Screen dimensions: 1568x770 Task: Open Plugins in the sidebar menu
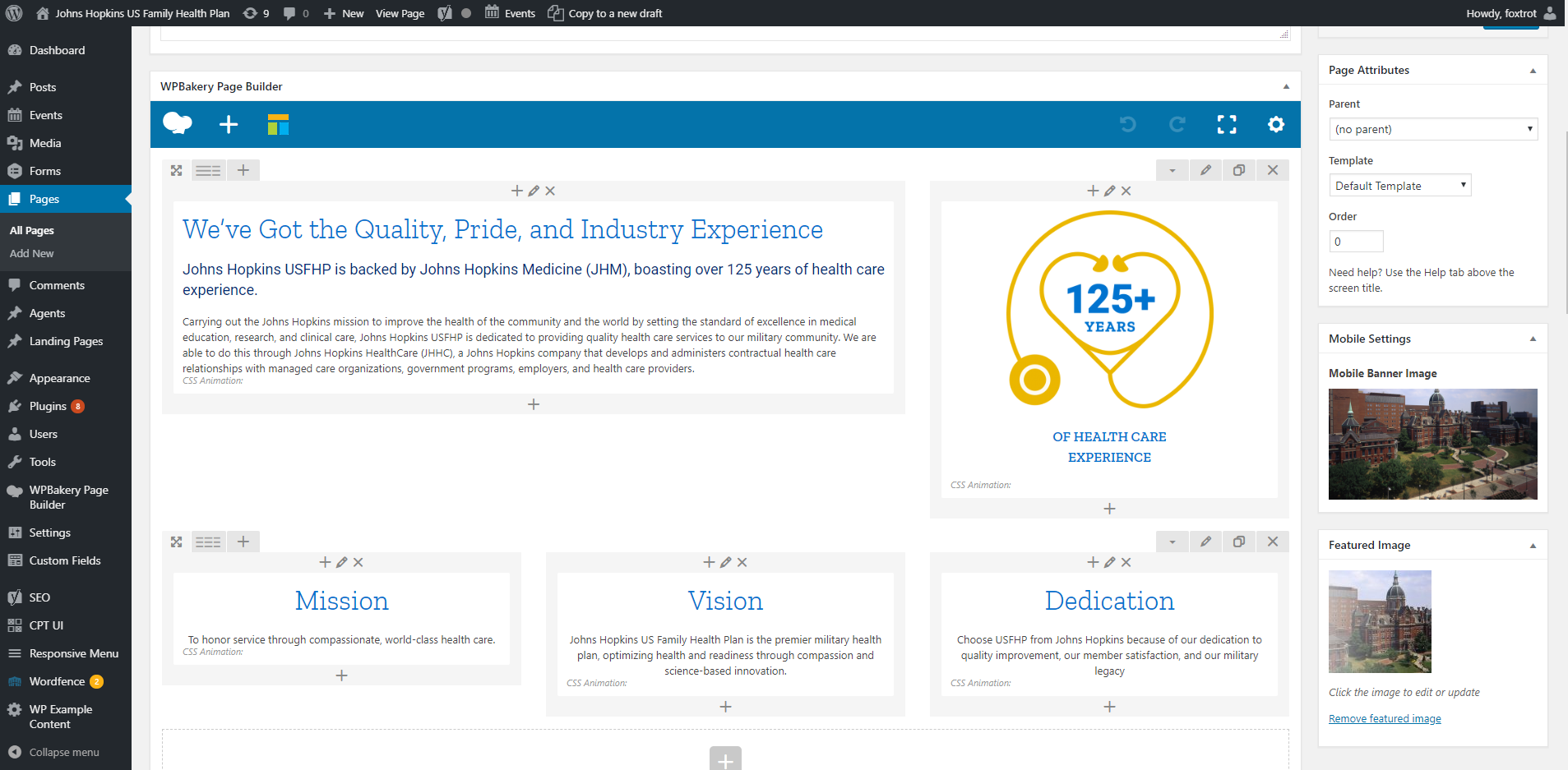point(48,406)
